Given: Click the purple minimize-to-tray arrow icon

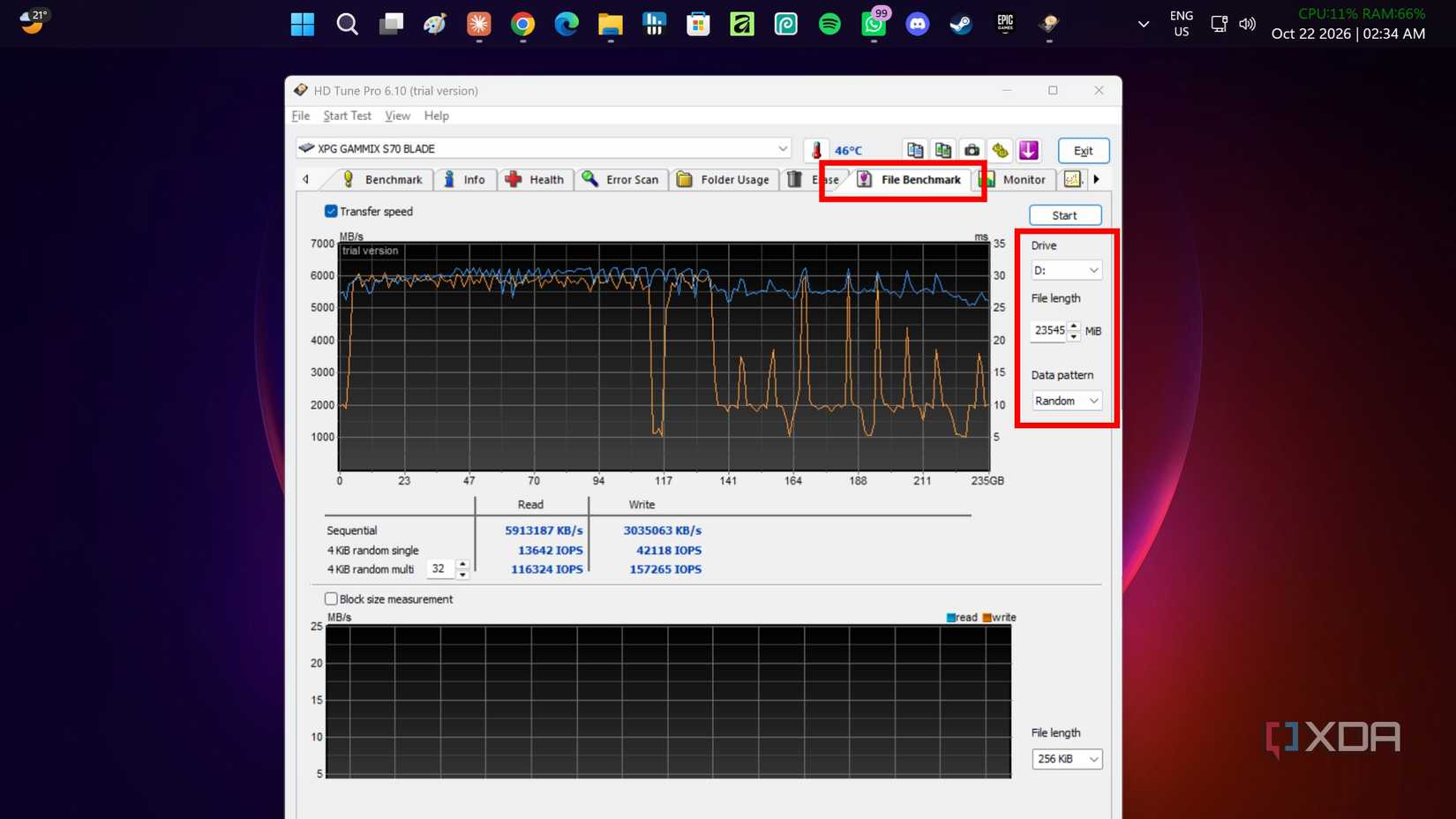Looking at the screenshot, I should click(1029, 150).
